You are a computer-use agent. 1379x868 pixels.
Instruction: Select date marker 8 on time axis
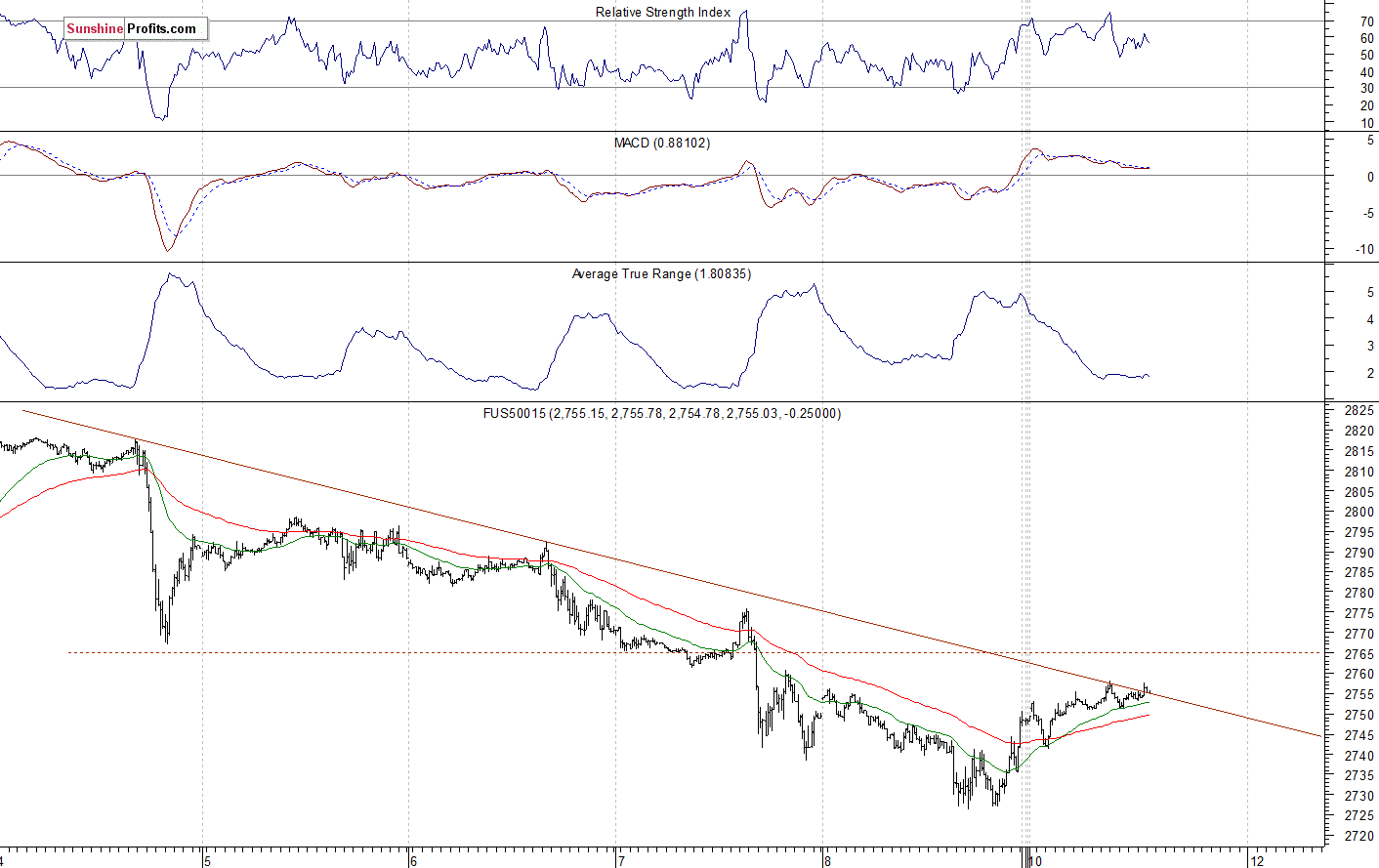point(827,860)
